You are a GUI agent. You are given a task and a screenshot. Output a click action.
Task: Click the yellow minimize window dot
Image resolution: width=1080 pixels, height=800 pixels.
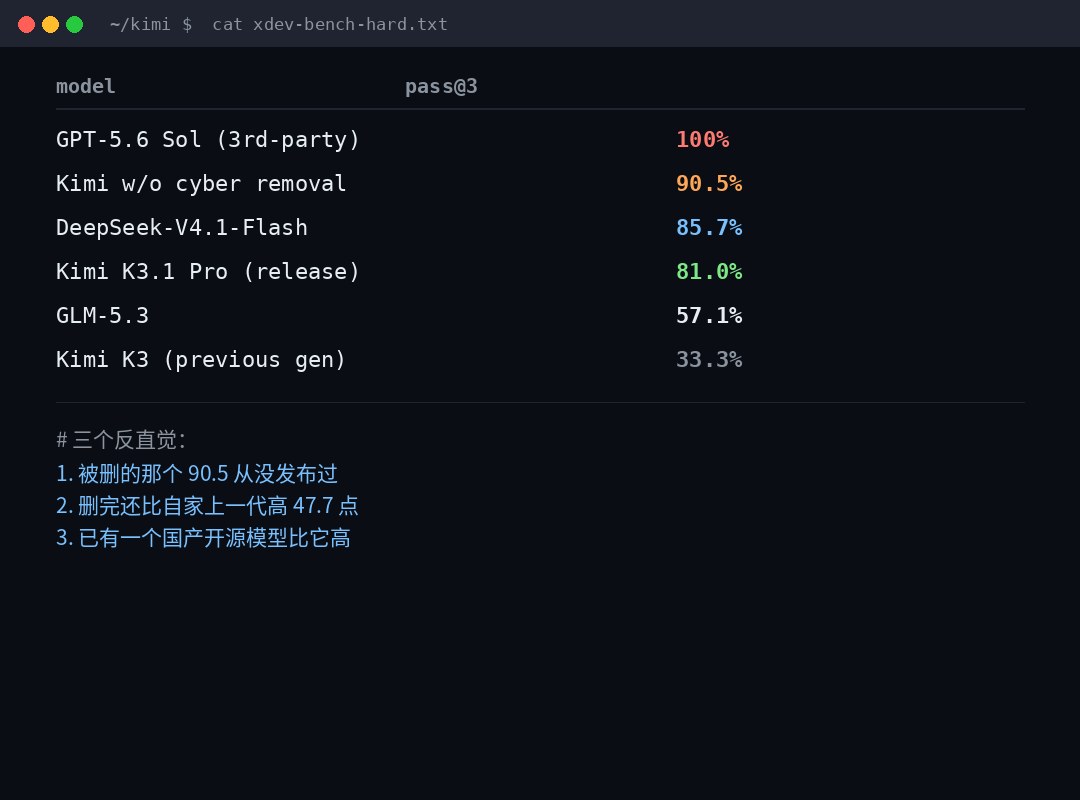(x=50, y=24)
